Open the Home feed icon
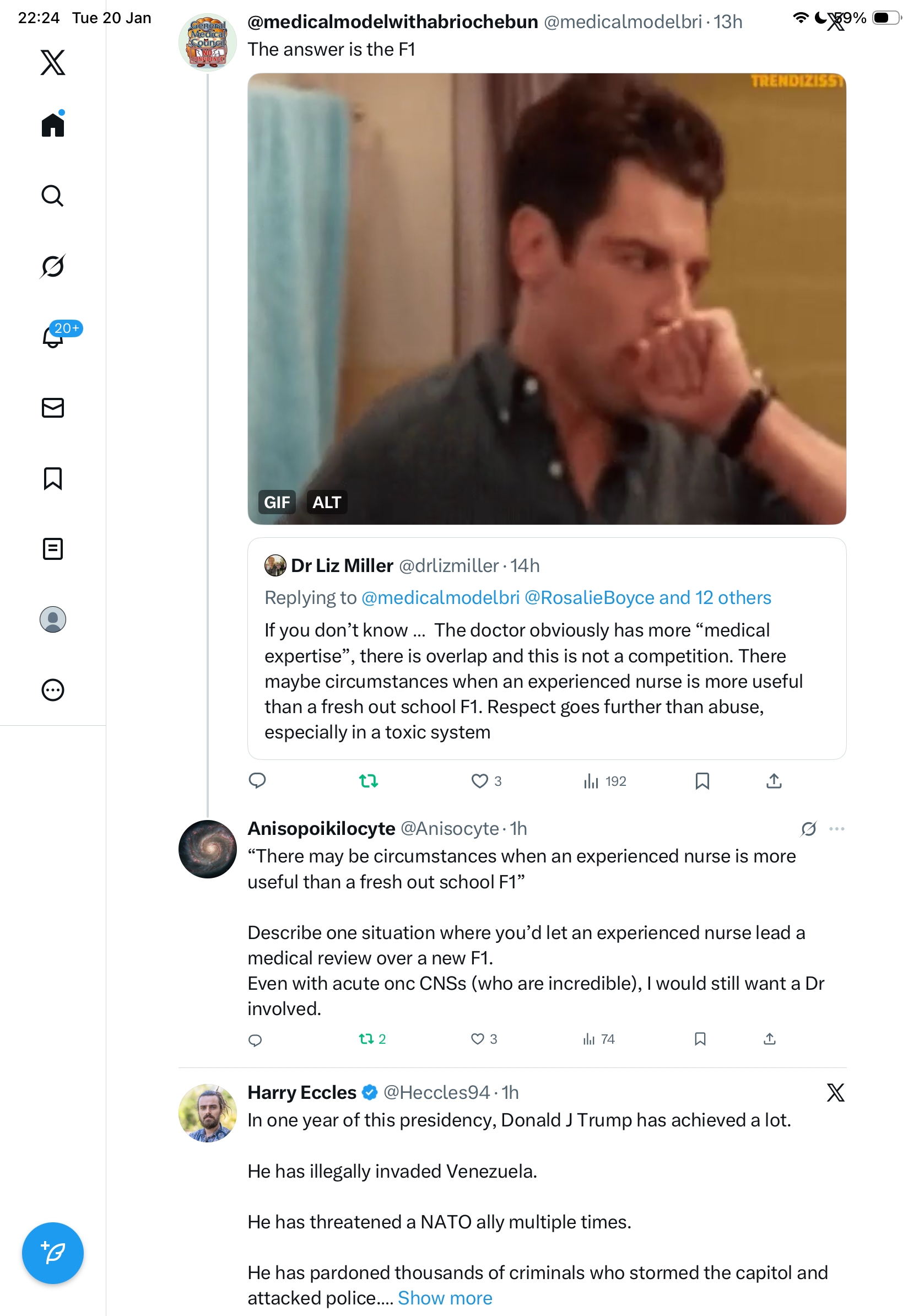 pos(53,125)
